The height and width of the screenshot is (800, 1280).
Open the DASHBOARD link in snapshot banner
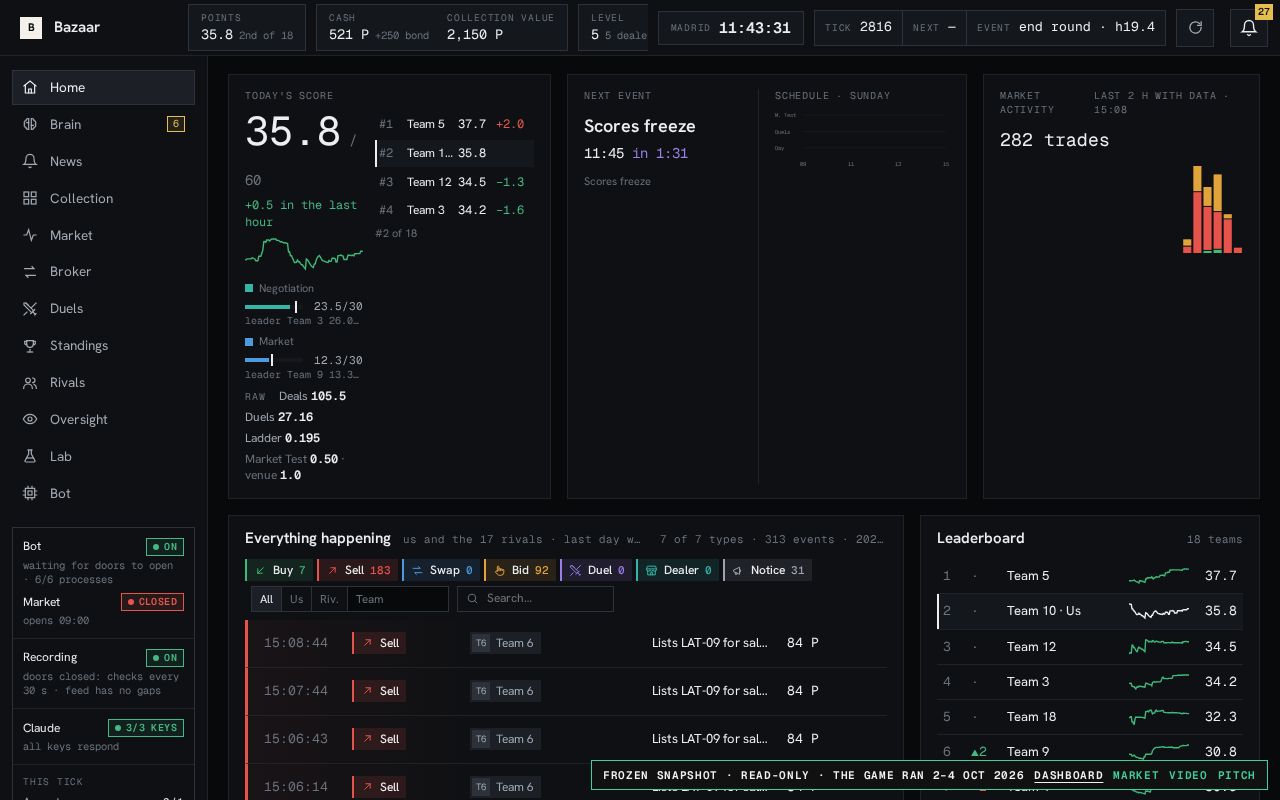point(1068,775)
